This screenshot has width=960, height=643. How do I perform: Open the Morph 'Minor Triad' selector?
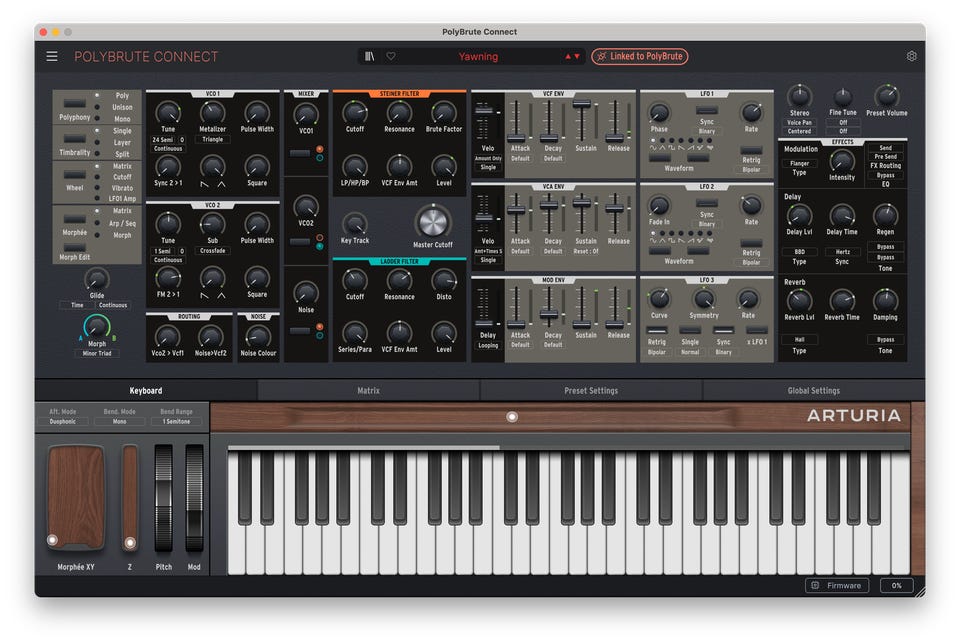tap(97, 353)
